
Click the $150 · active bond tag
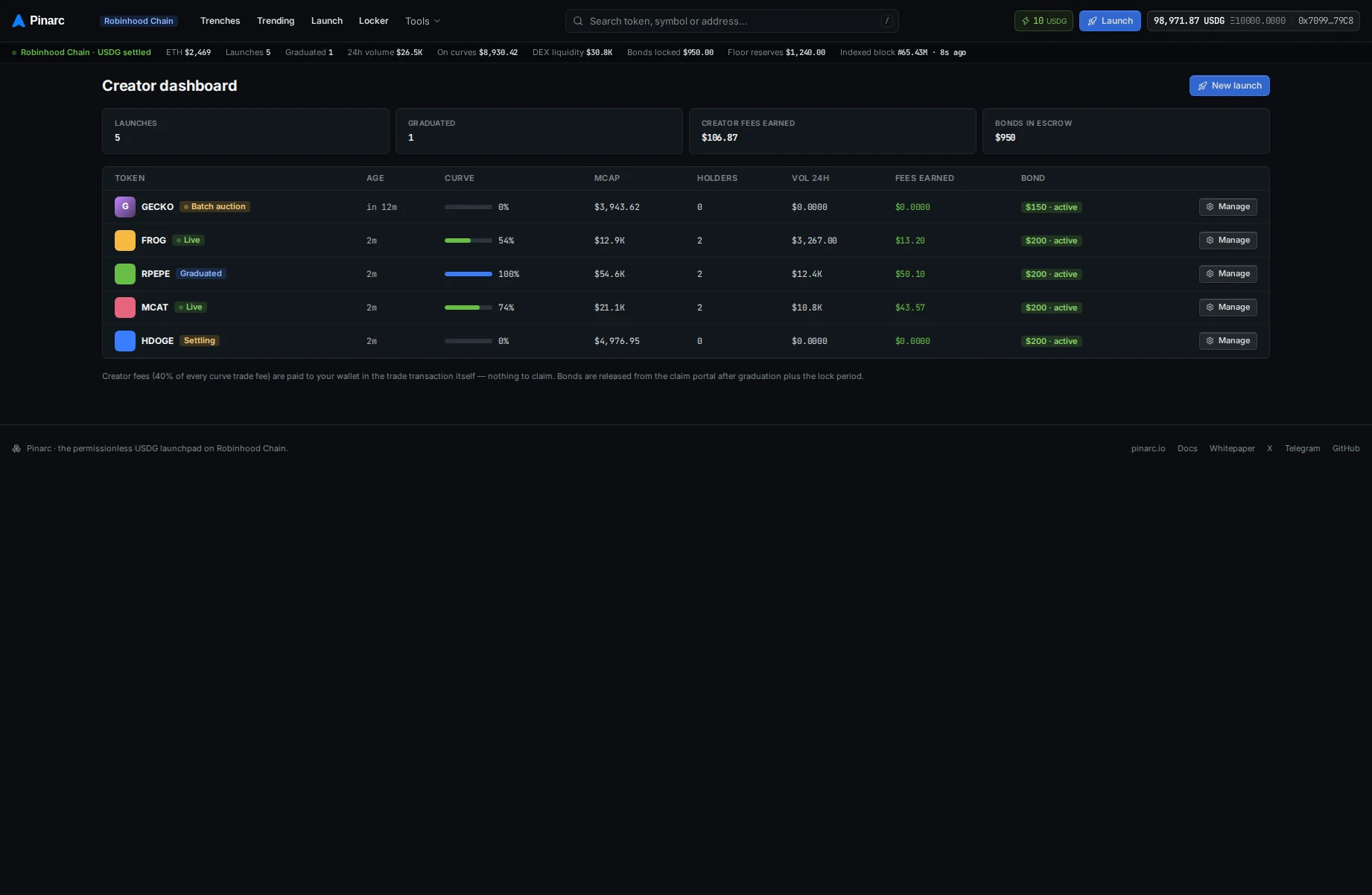click(x=1052, y=207)
